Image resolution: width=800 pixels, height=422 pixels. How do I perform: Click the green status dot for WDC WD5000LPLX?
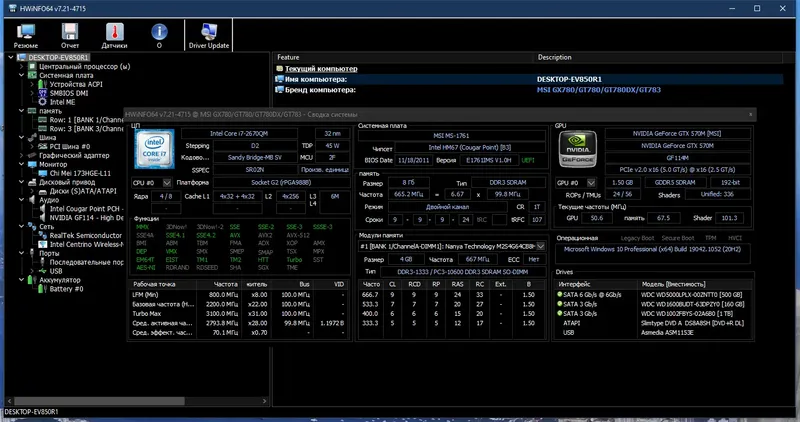click(x=560, y=294)
